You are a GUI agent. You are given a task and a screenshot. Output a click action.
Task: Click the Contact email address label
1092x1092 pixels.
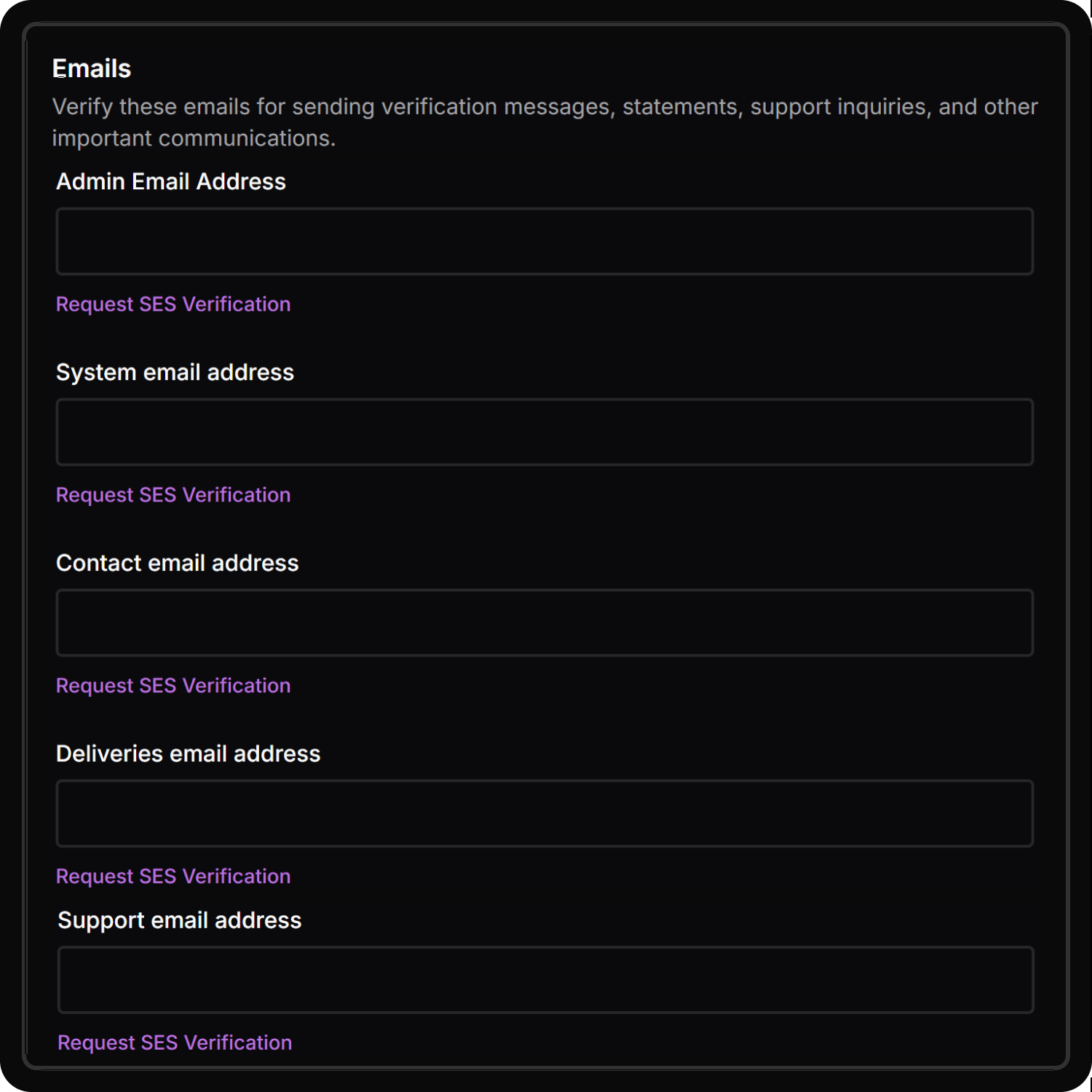[x=178, y=563]
